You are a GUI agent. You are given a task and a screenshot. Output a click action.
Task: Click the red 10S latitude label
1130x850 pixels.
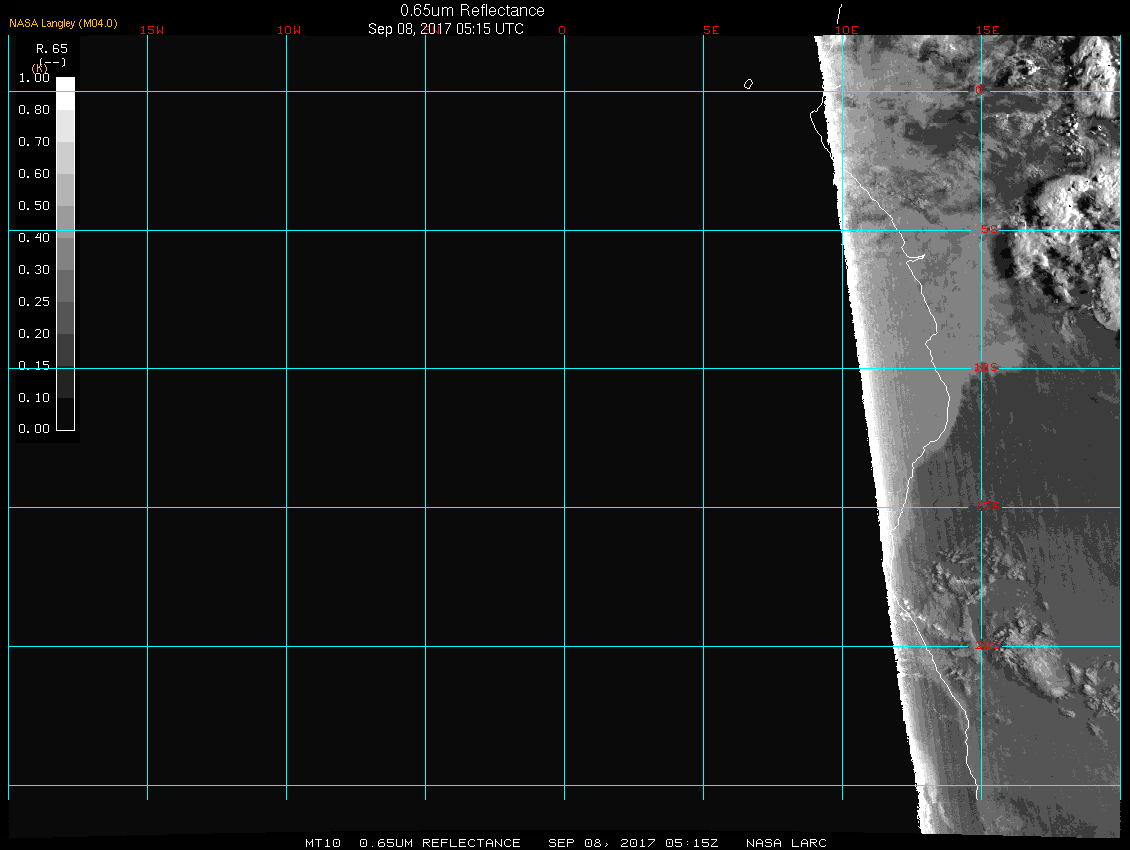pos(986,368)
